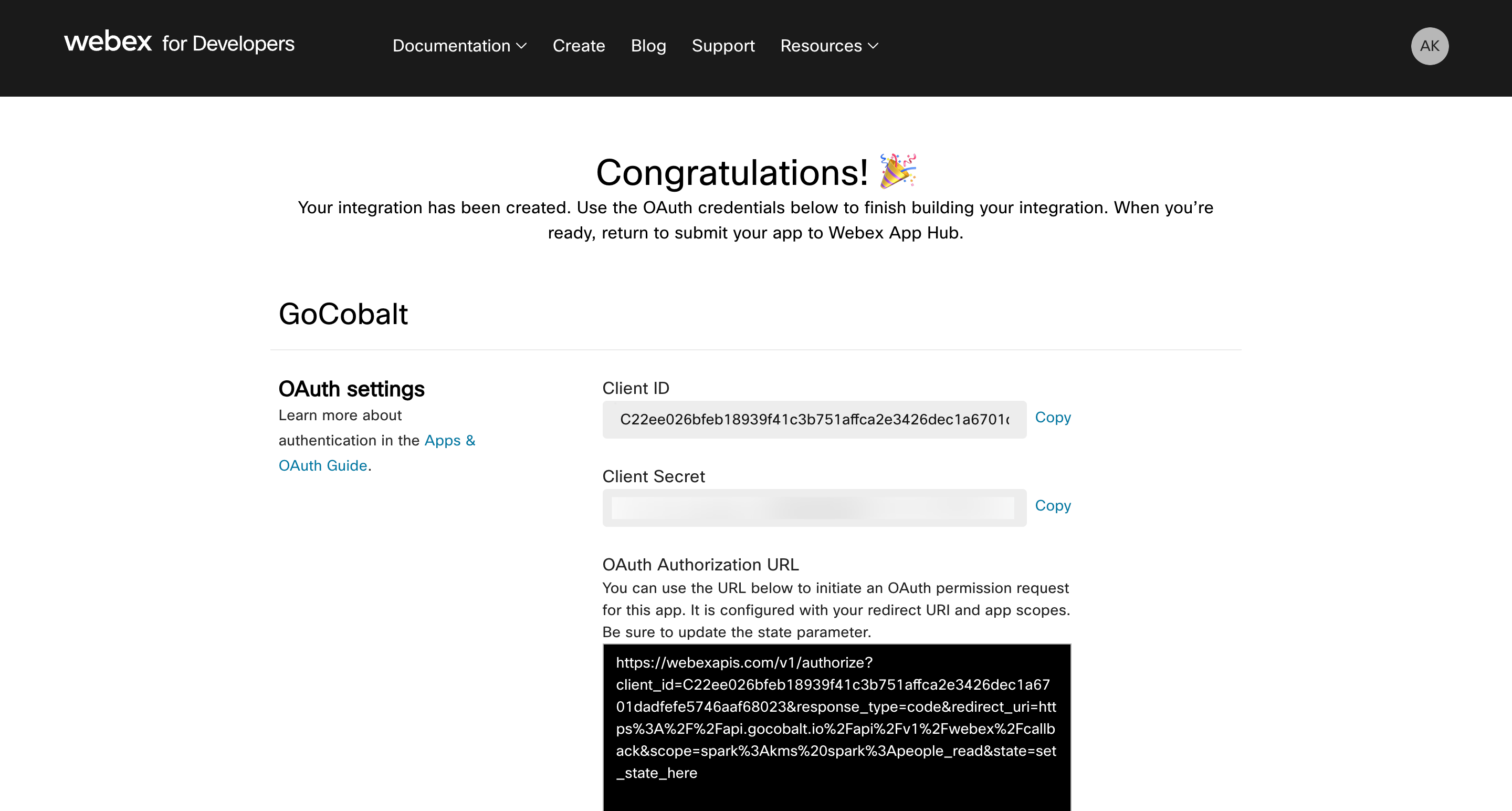Open the Documentation menu
The height and width of the screenshot is (811, 1512).
pyautogui.click(x=451, y=46)
